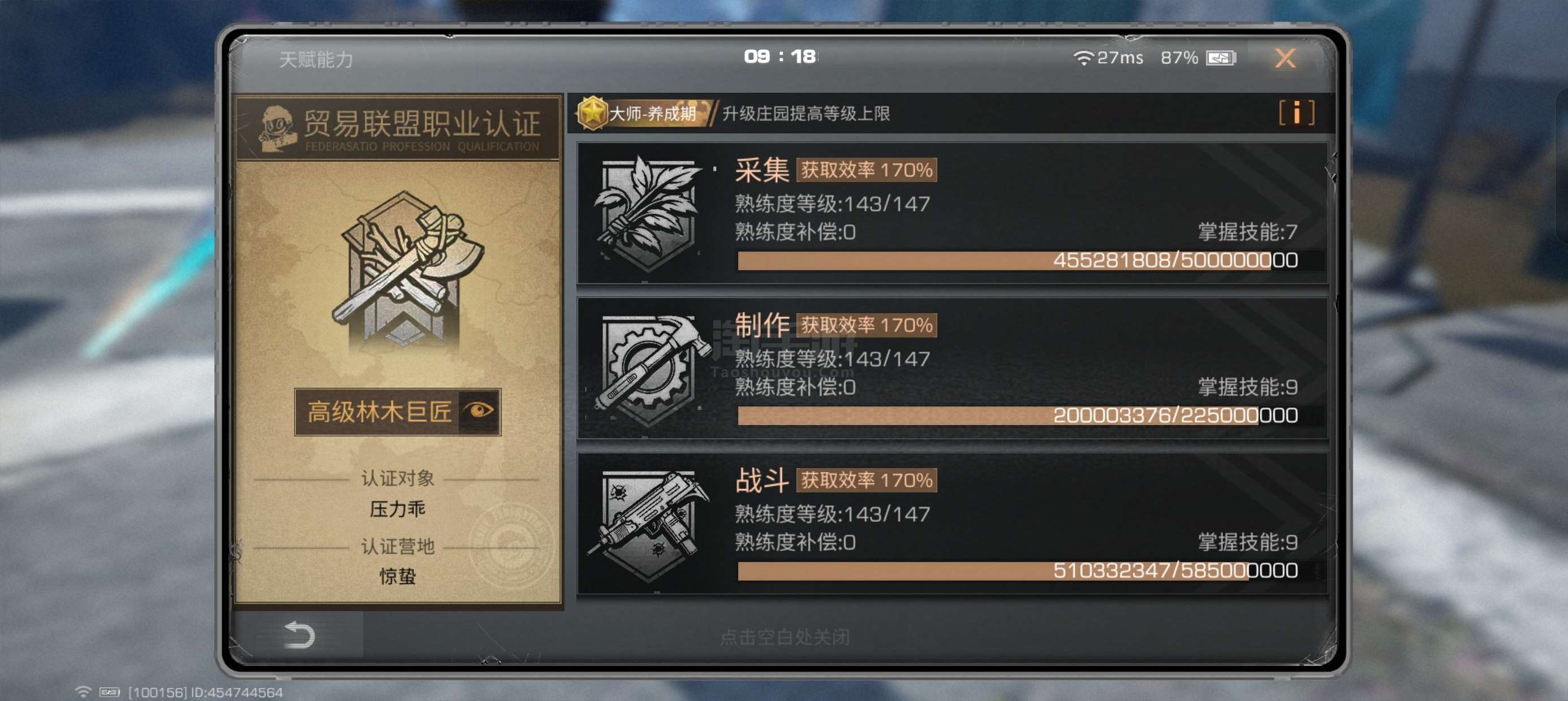
Task: Open the crafting skill hammer-gear badge icon
Action: (x=649, y=369)
